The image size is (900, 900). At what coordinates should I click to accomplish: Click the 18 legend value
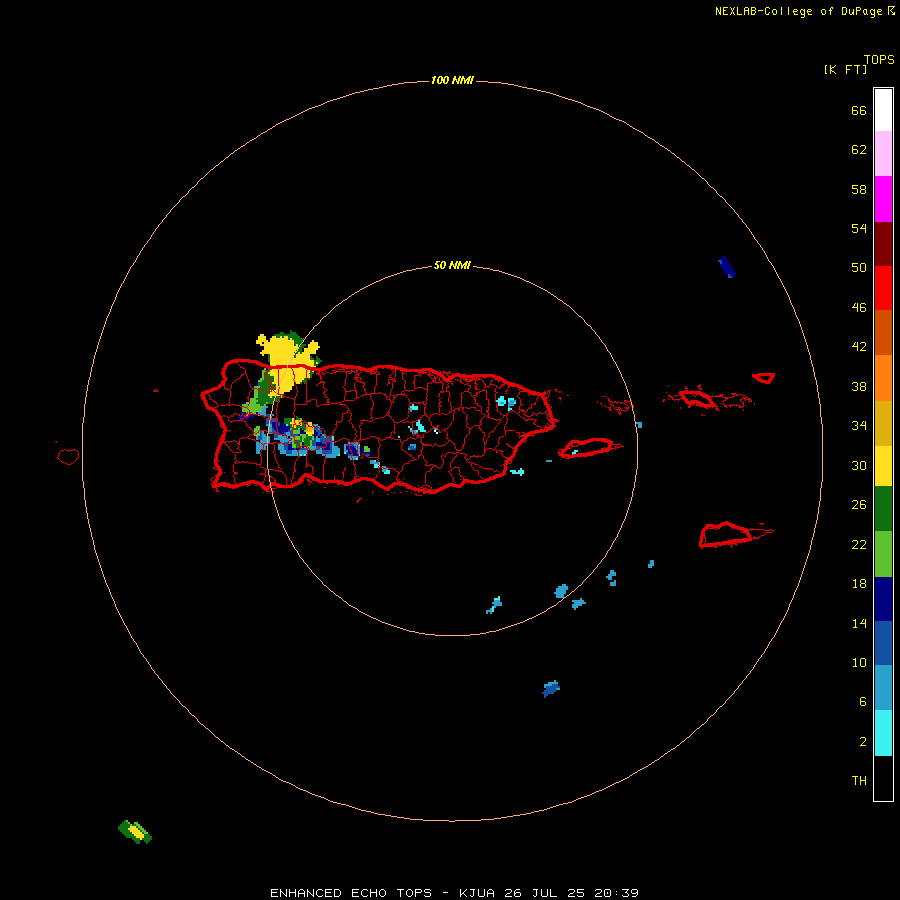[859, 584]
